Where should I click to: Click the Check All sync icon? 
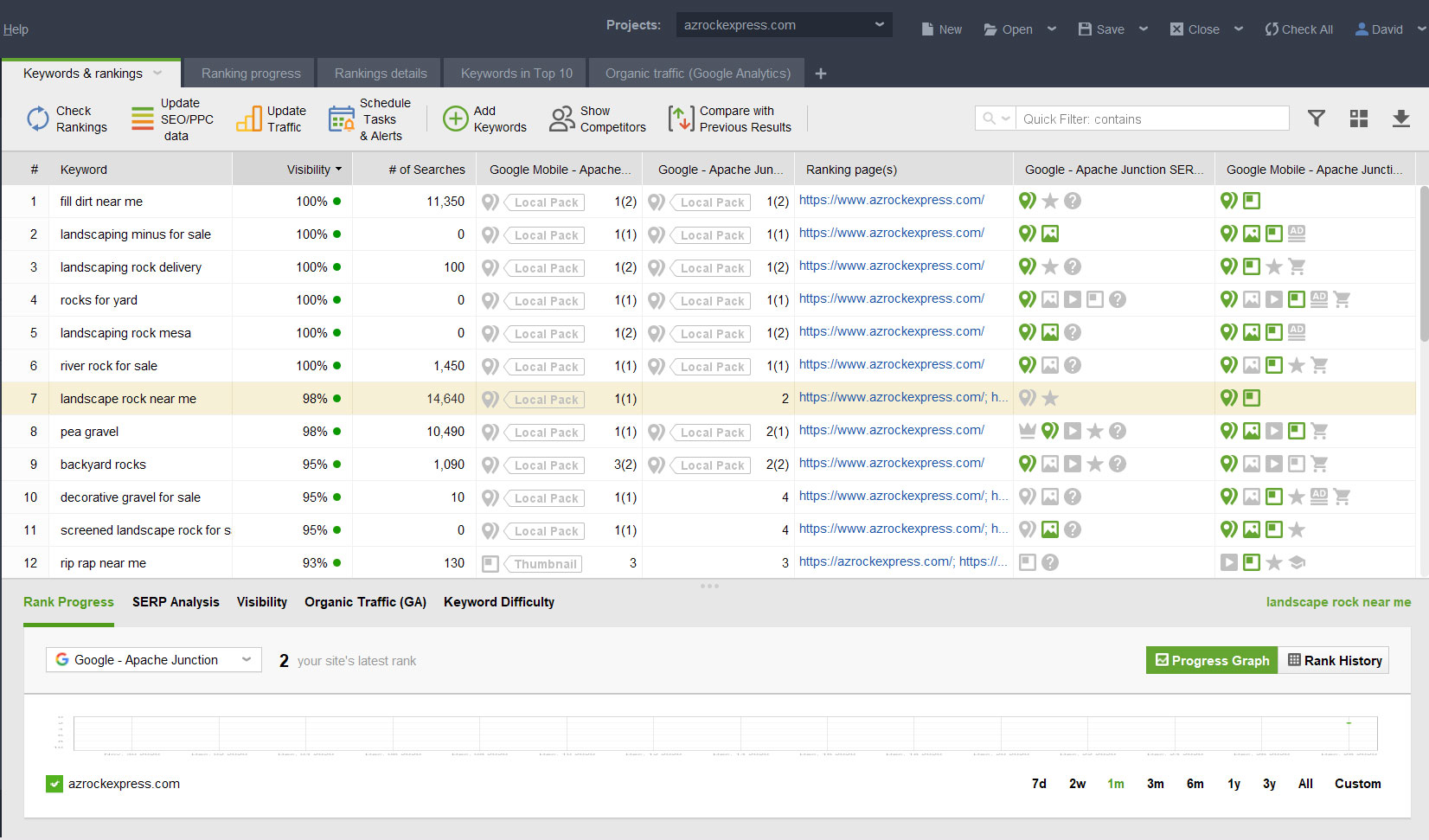(x=1271, y=29)
